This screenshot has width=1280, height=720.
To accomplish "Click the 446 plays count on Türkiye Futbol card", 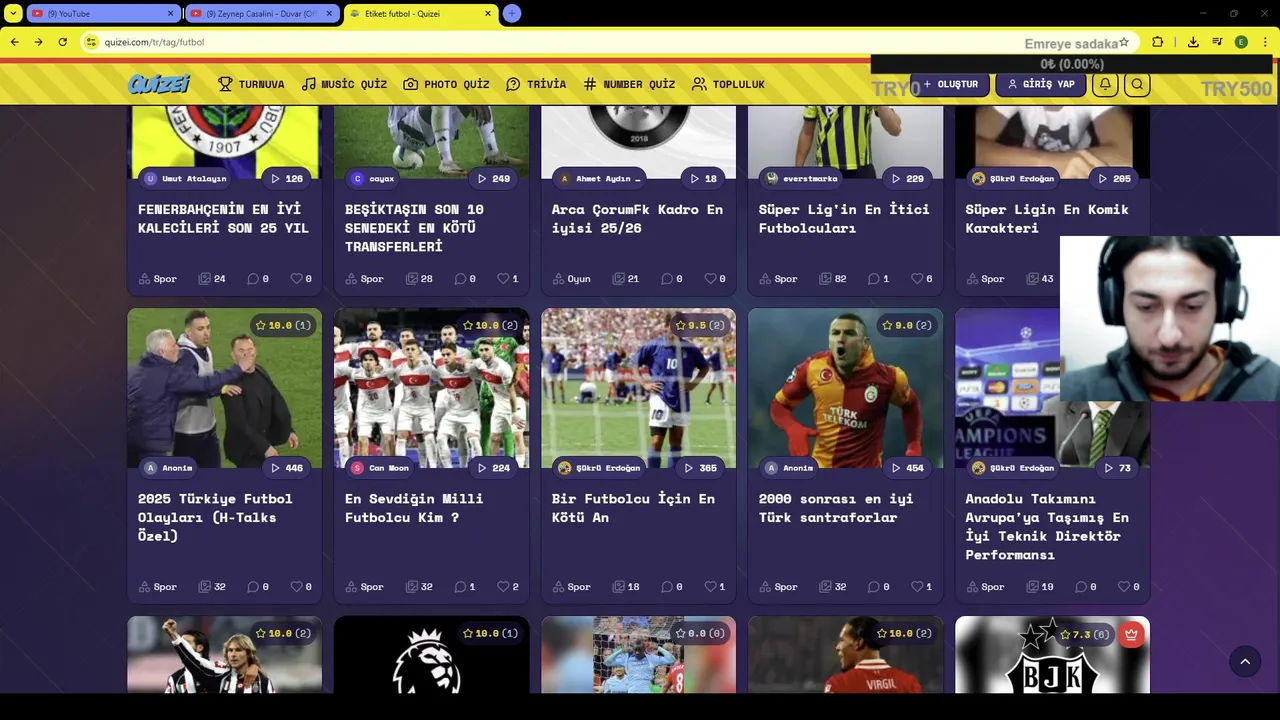I will 286,467.
